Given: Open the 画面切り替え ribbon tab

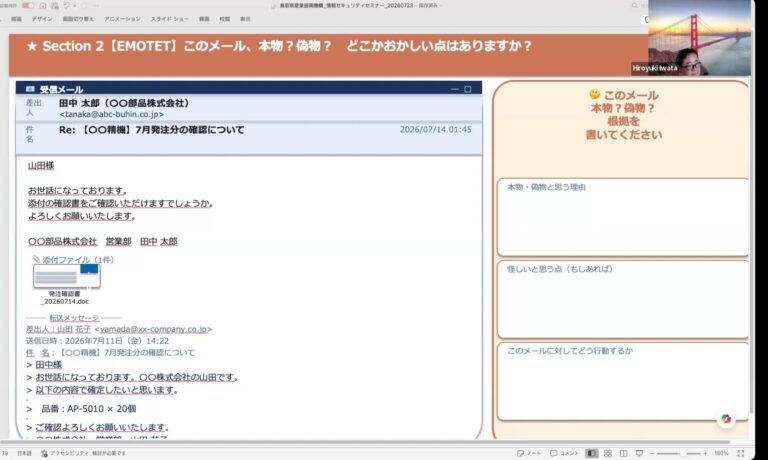Looking at the screenshot, I should (78, 19).
